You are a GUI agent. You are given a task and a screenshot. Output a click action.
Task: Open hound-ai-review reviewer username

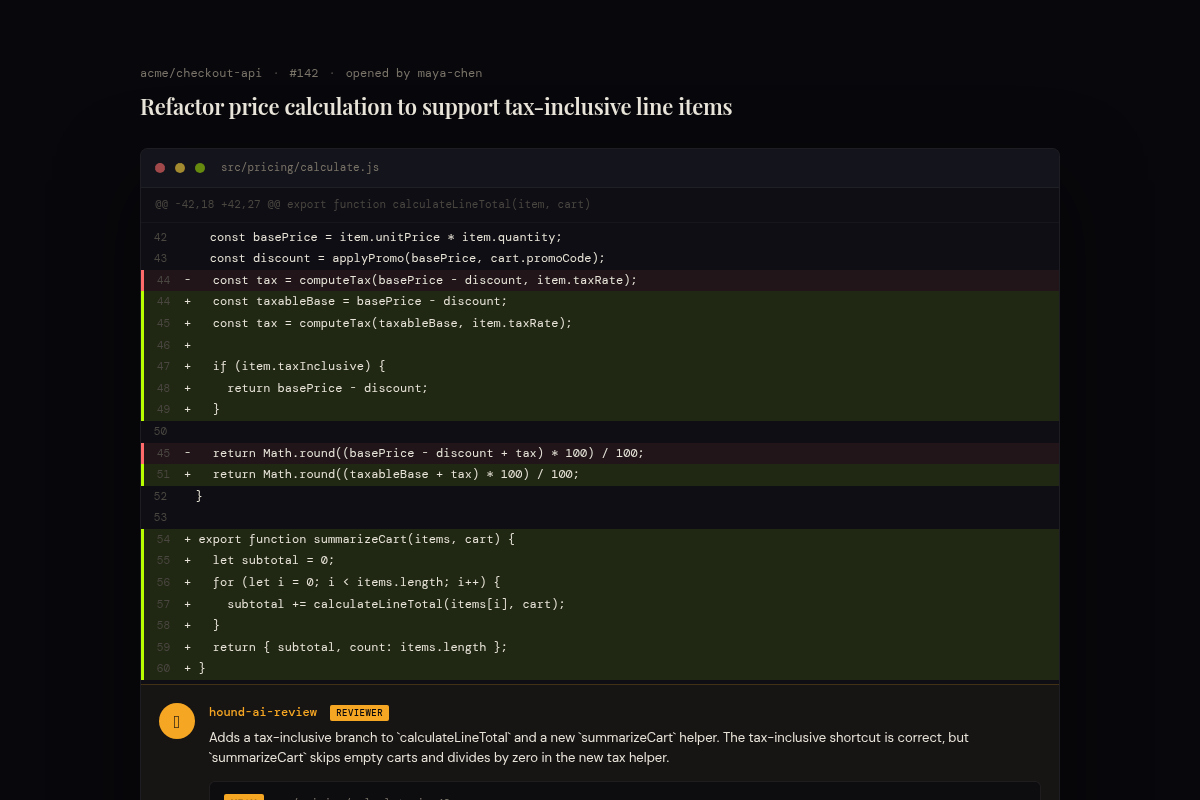pyautogui.click(x=263, y=712)
